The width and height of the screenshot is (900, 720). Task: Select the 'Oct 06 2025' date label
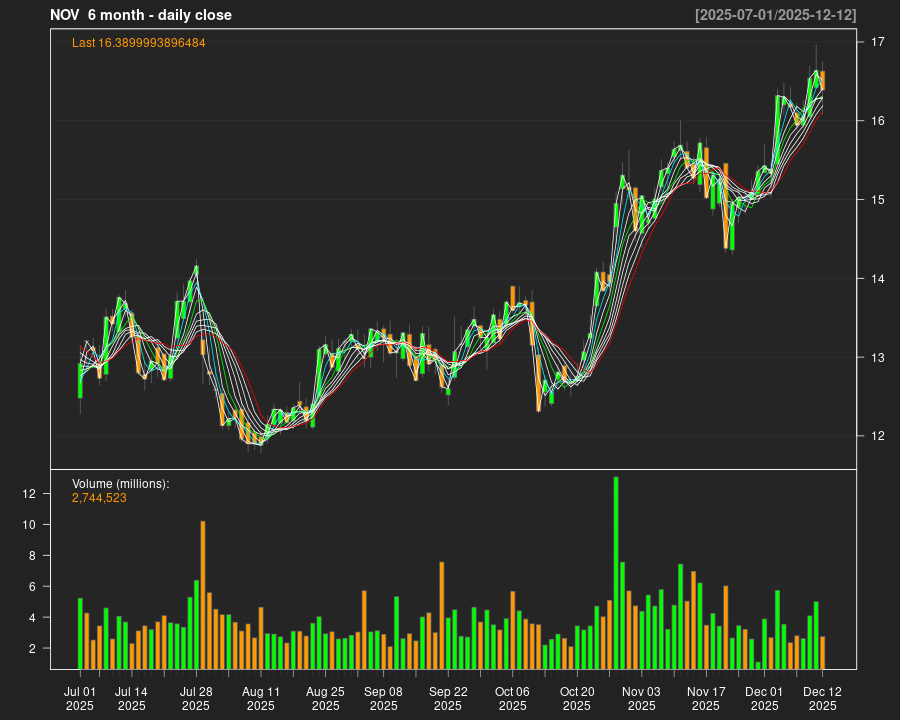(512, 698)
